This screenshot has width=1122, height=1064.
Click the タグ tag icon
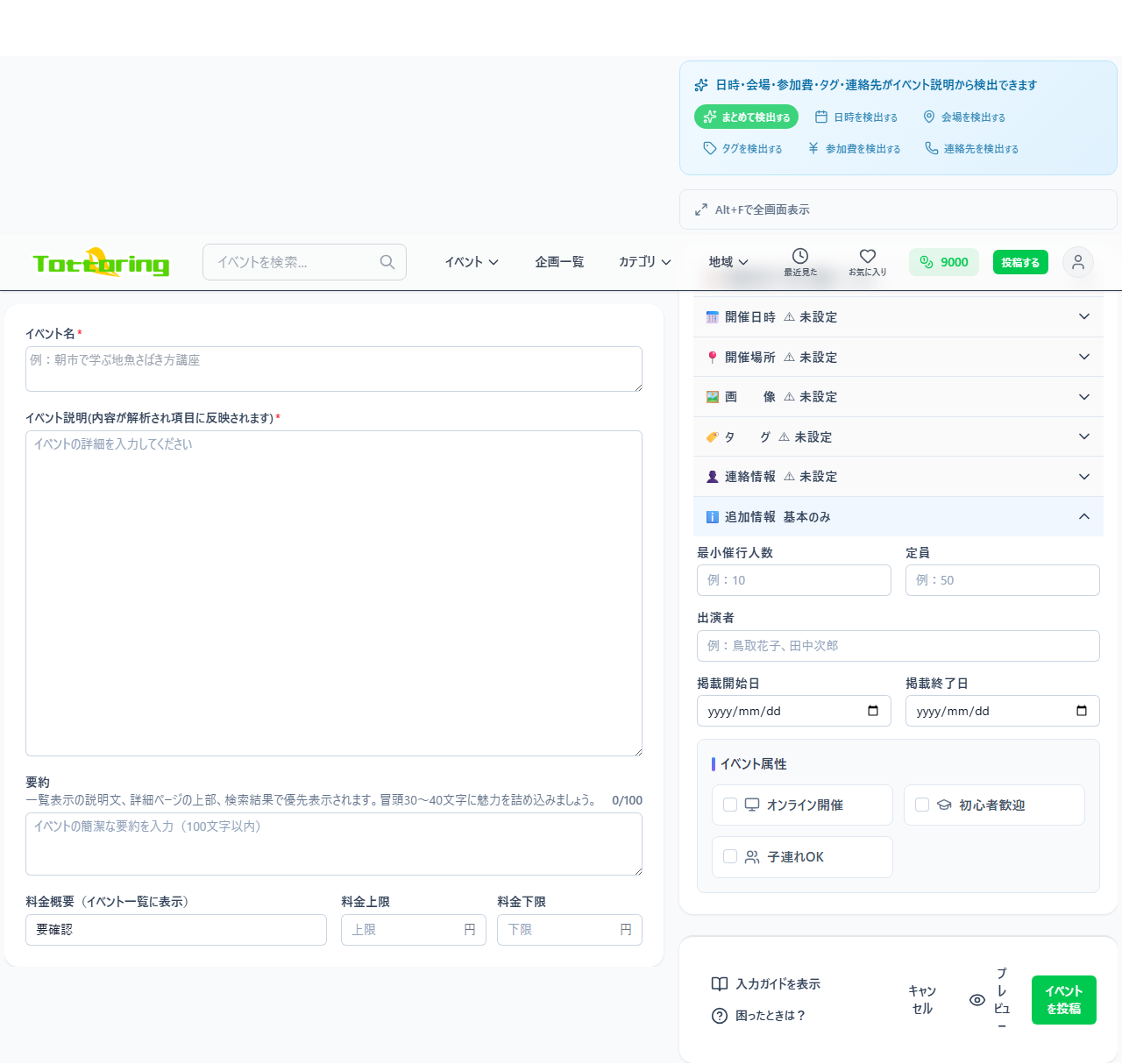tap(713, 436)
